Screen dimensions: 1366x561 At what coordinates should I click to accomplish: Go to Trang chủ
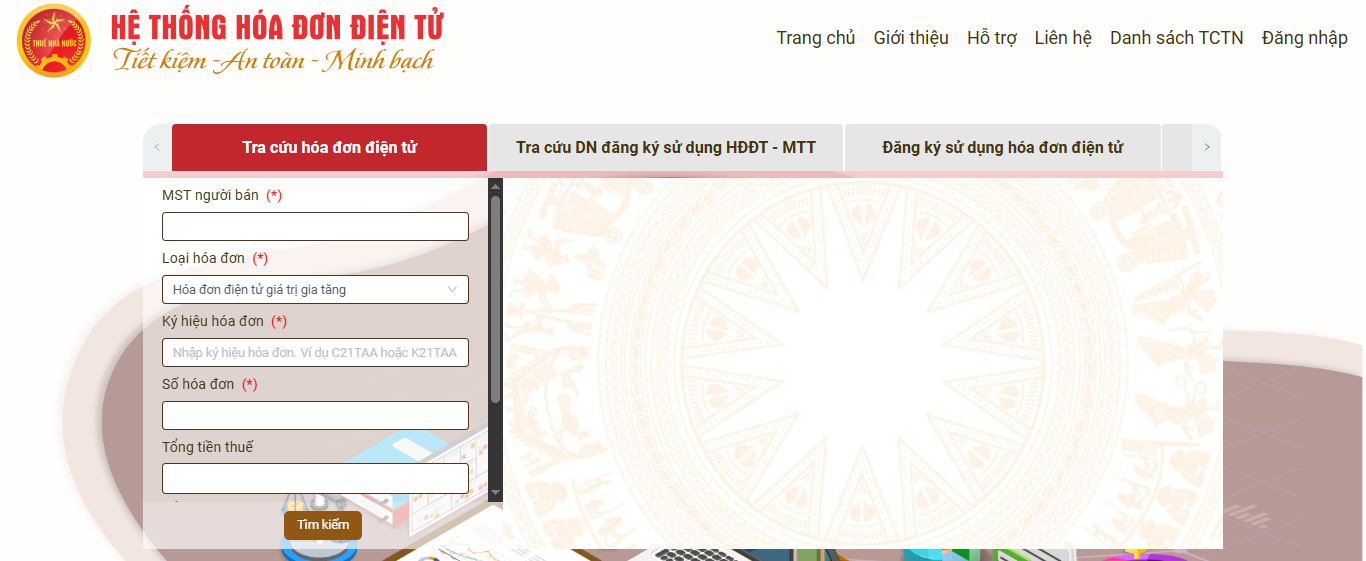[x=816, y=38]
